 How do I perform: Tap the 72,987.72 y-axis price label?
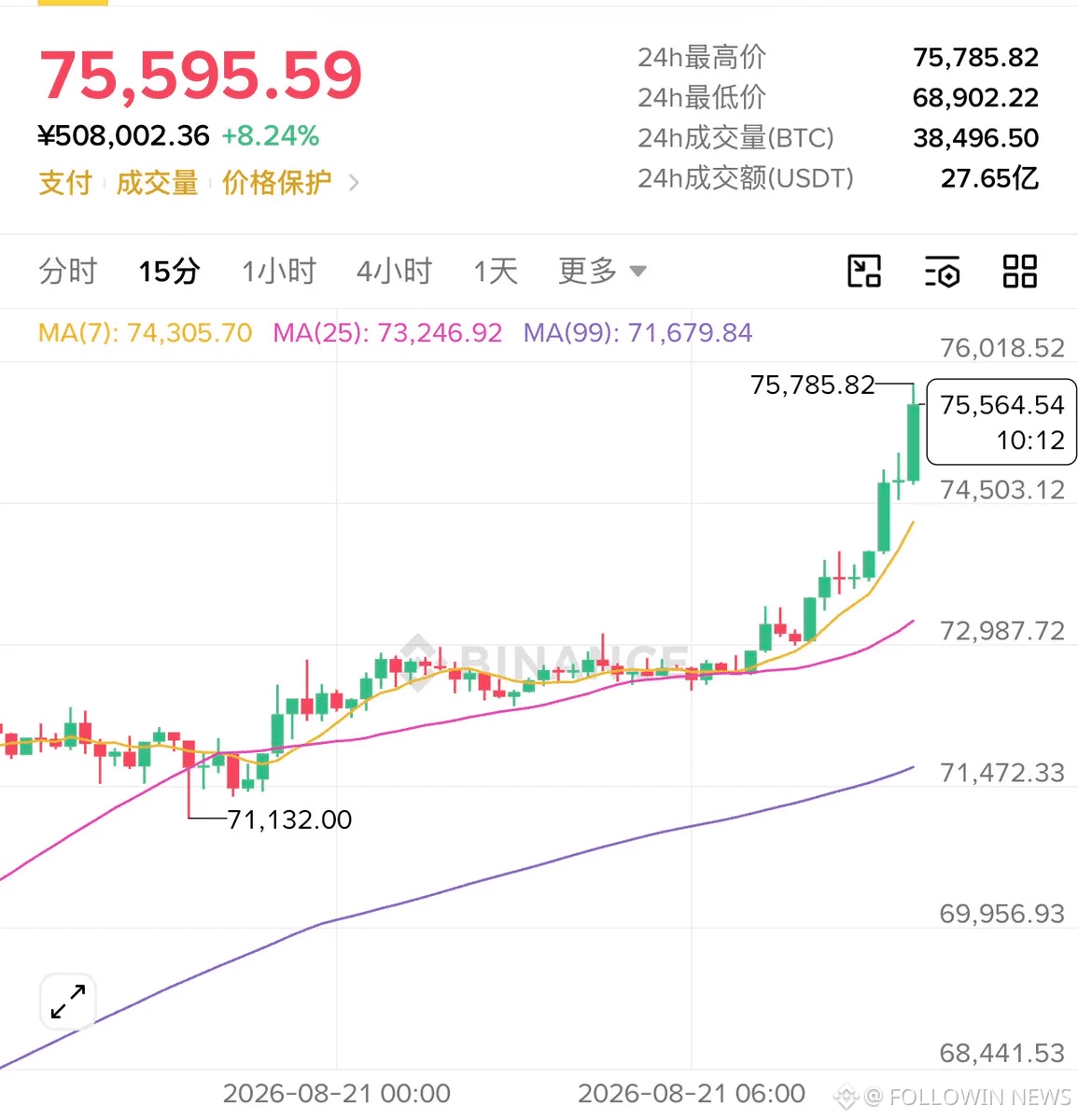click(x=1002, y=631)
